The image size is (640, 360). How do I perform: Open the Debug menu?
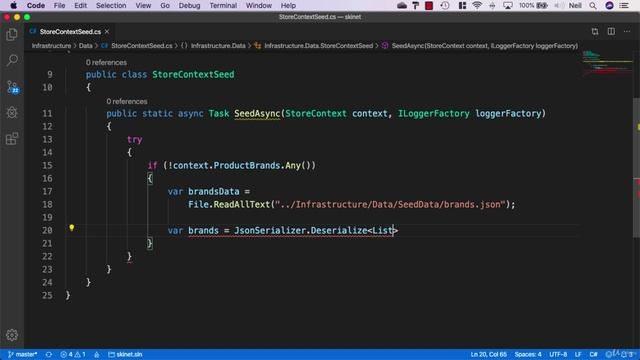tap(189, 5)
